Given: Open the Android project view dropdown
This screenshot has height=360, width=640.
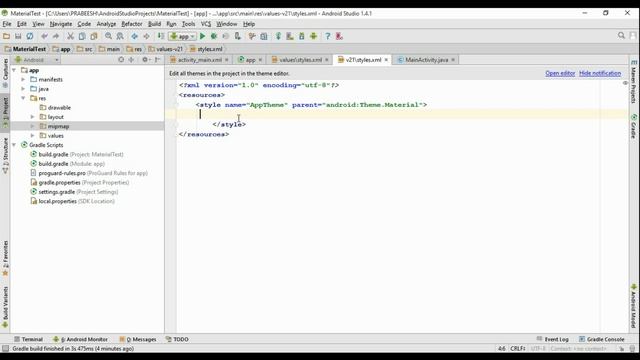Looking at the screenshot, I should (x=37, y=60).
